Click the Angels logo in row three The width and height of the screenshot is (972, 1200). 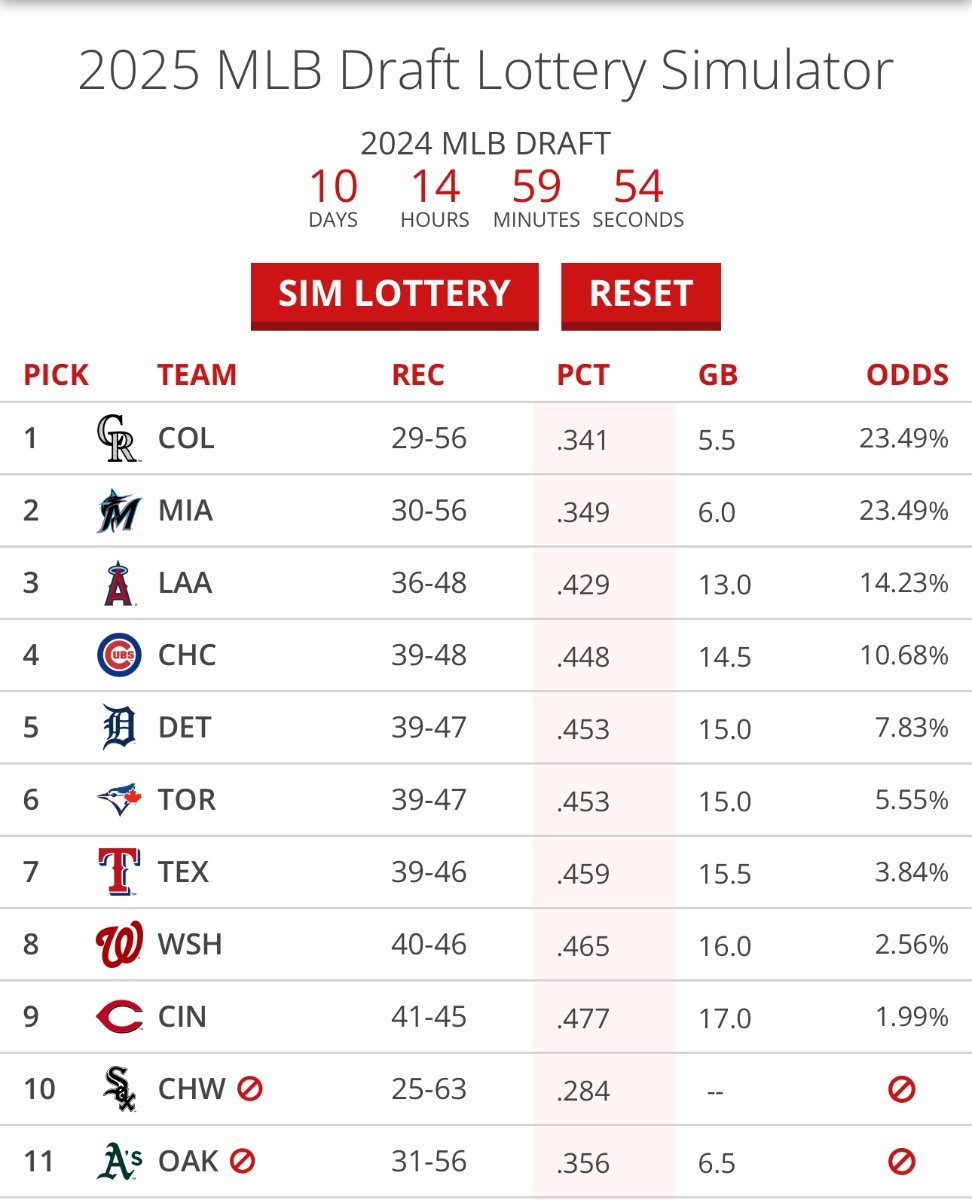(x=118, y=584)
